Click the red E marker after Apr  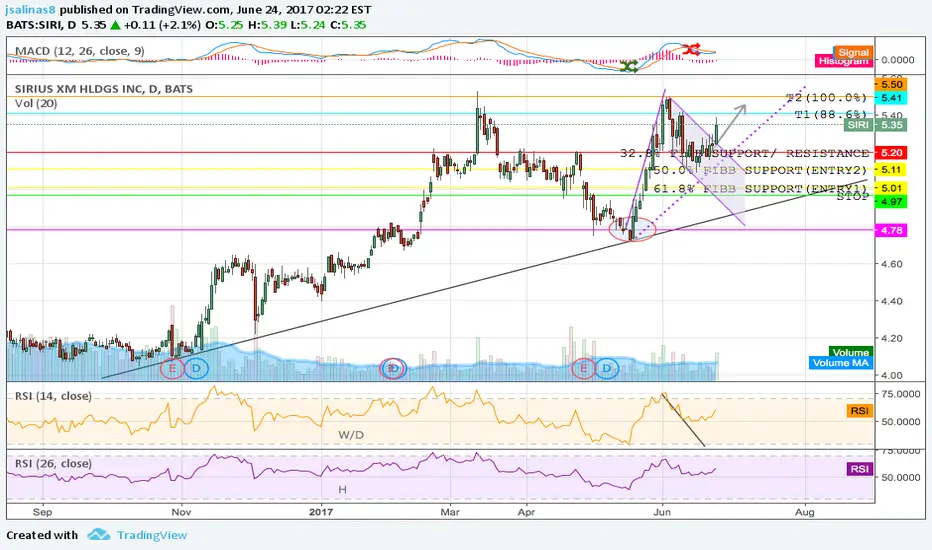point(584,369)
